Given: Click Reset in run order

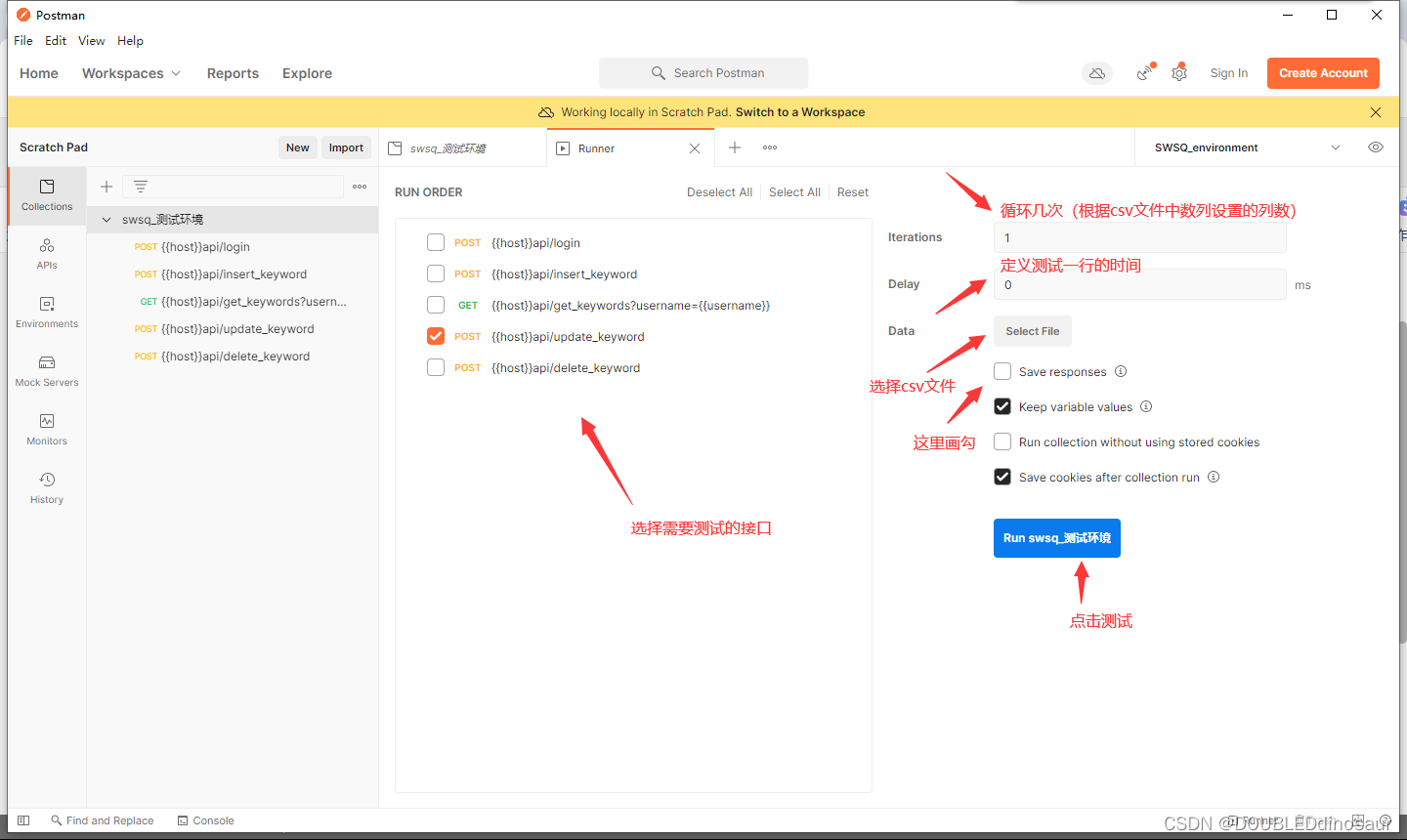Looking at the screenshot, I should pyautogui.click(x=853, y=192).
